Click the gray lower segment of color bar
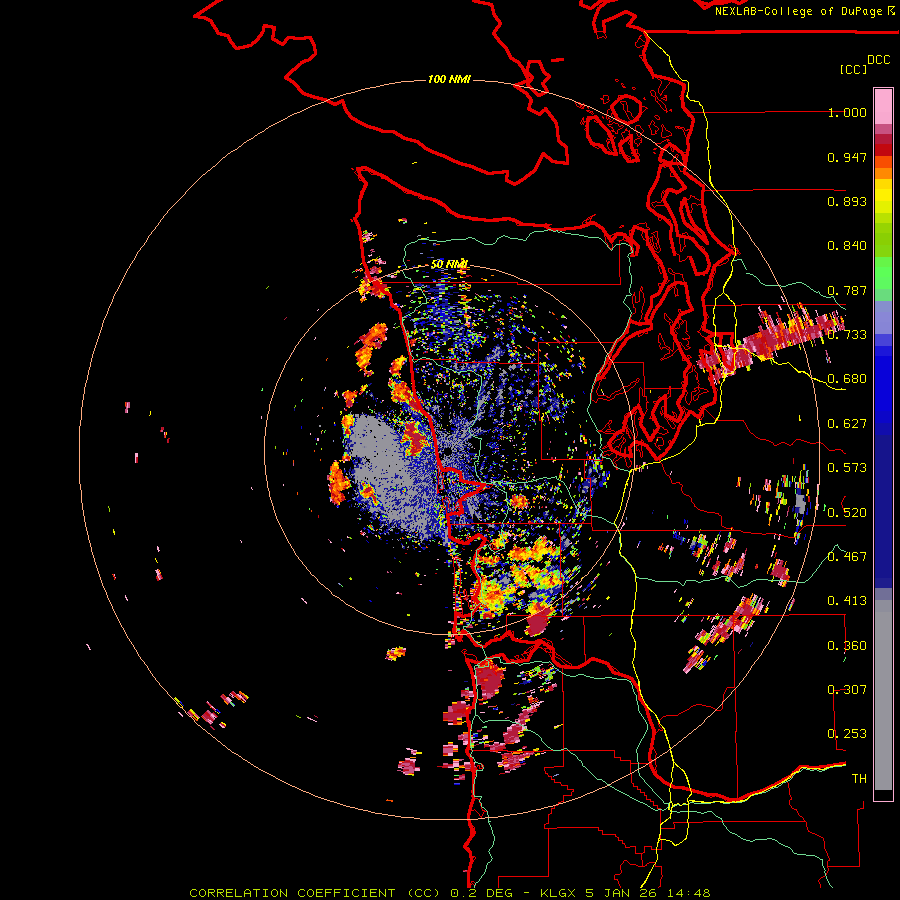Screen dimensions: 900x900 (x=883, y=695)
